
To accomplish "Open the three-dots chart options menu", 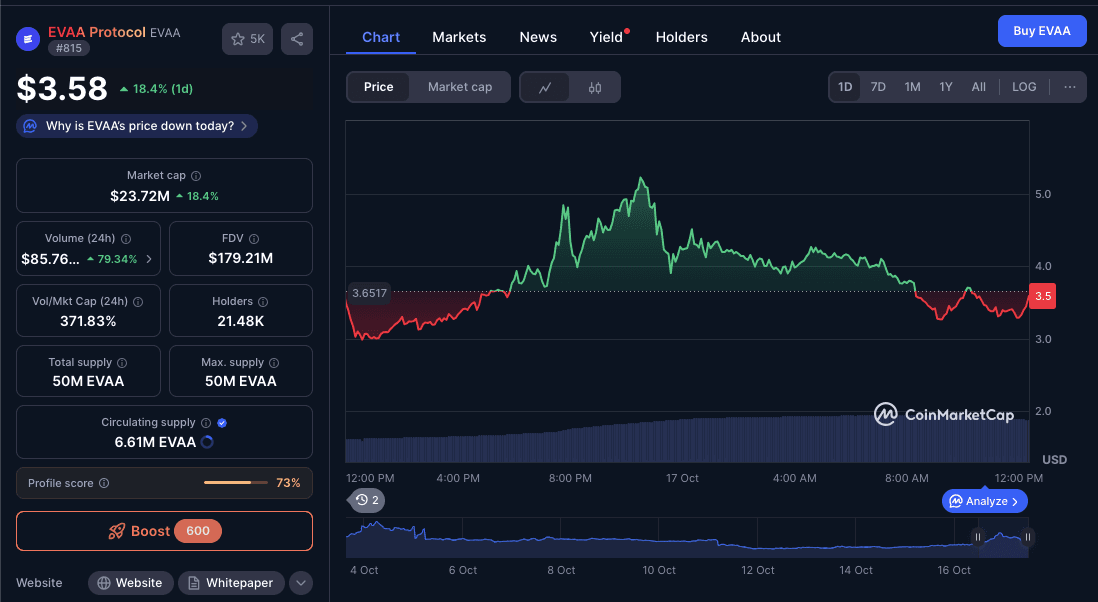I will tap(1070, 87).
